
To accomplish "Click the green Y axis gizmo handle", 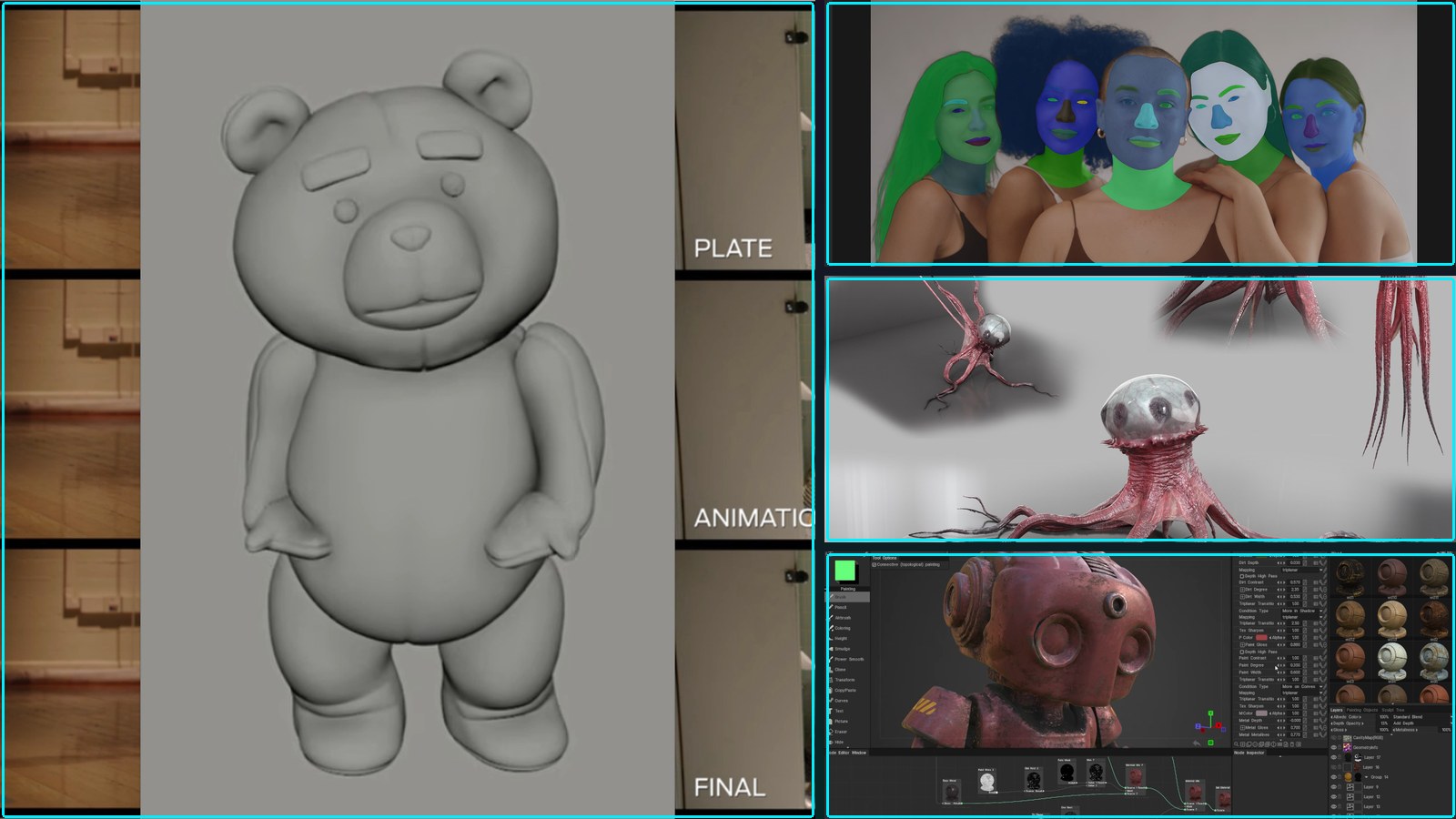I will pyautogui.click(x=1210, y=713).
